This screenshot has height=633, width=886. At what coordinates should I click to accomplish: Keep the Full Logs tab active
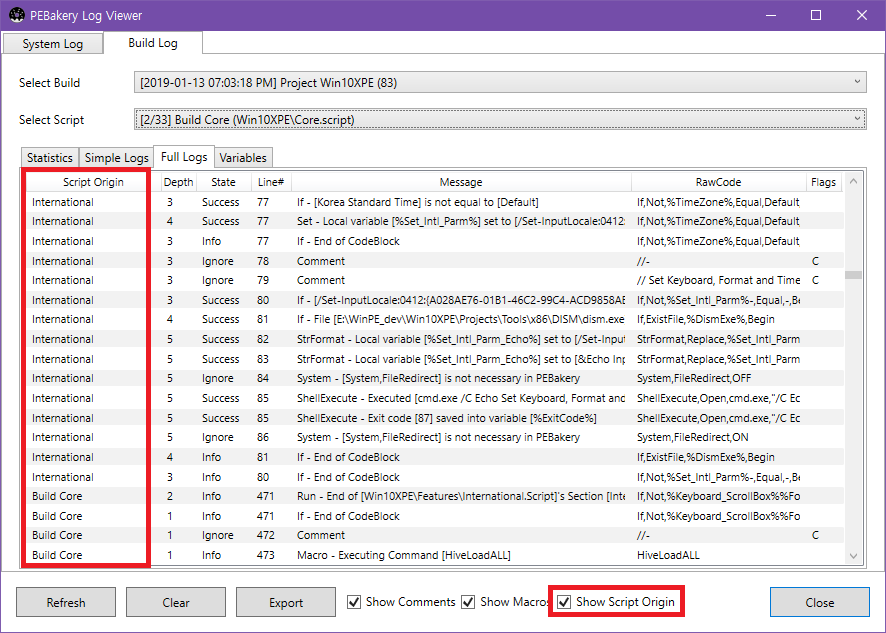183,157
